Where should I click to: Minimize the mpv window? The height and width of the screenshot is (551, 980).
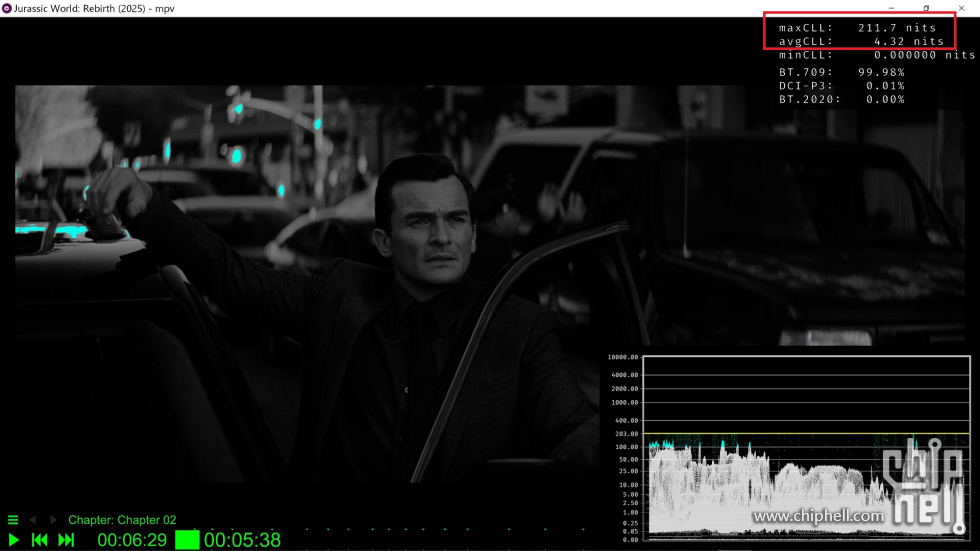[x=891, y=8]
